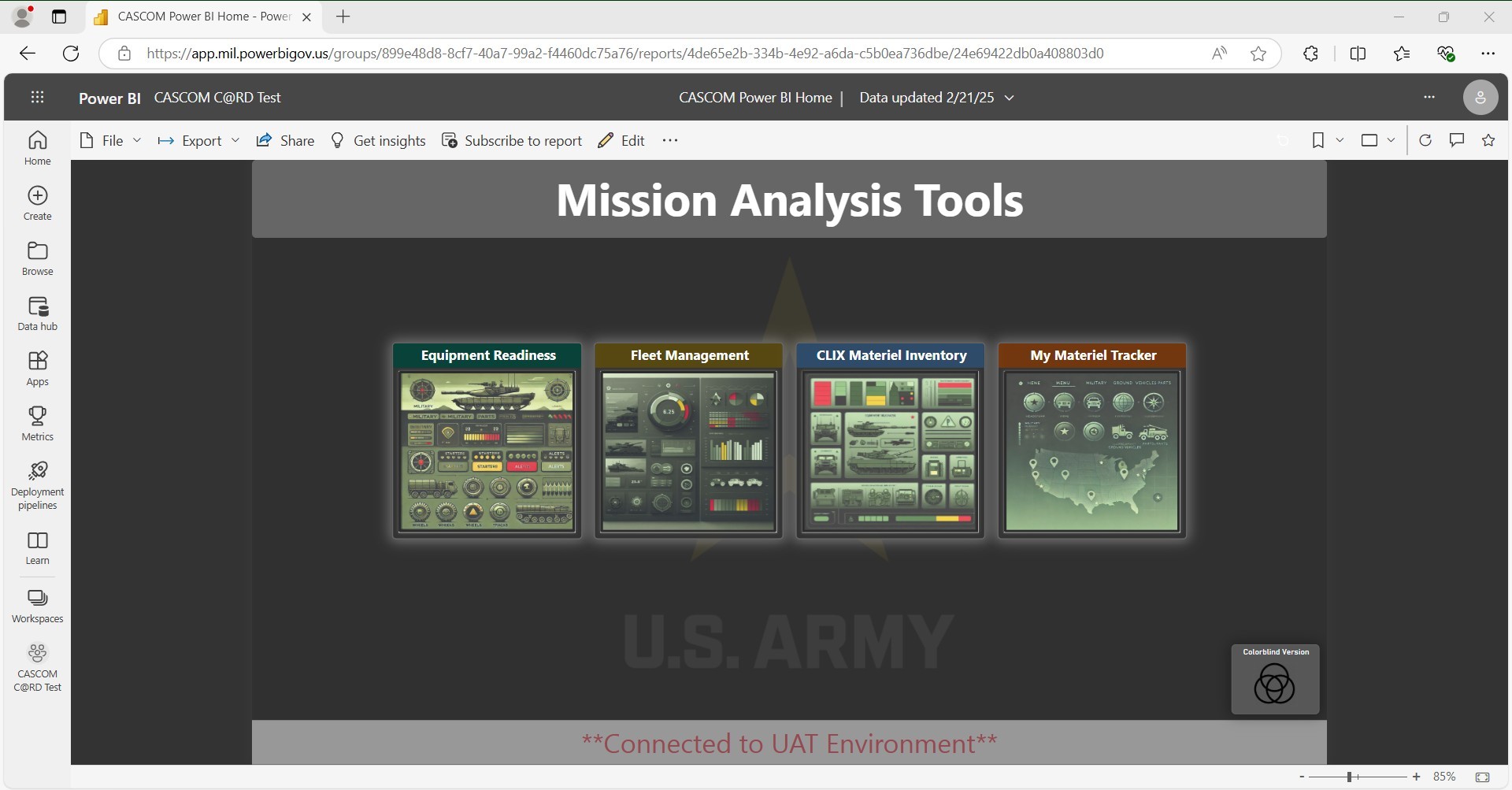Click the zoom in plus icon
Screen dimensions: 1512x790
point(1417,777)
